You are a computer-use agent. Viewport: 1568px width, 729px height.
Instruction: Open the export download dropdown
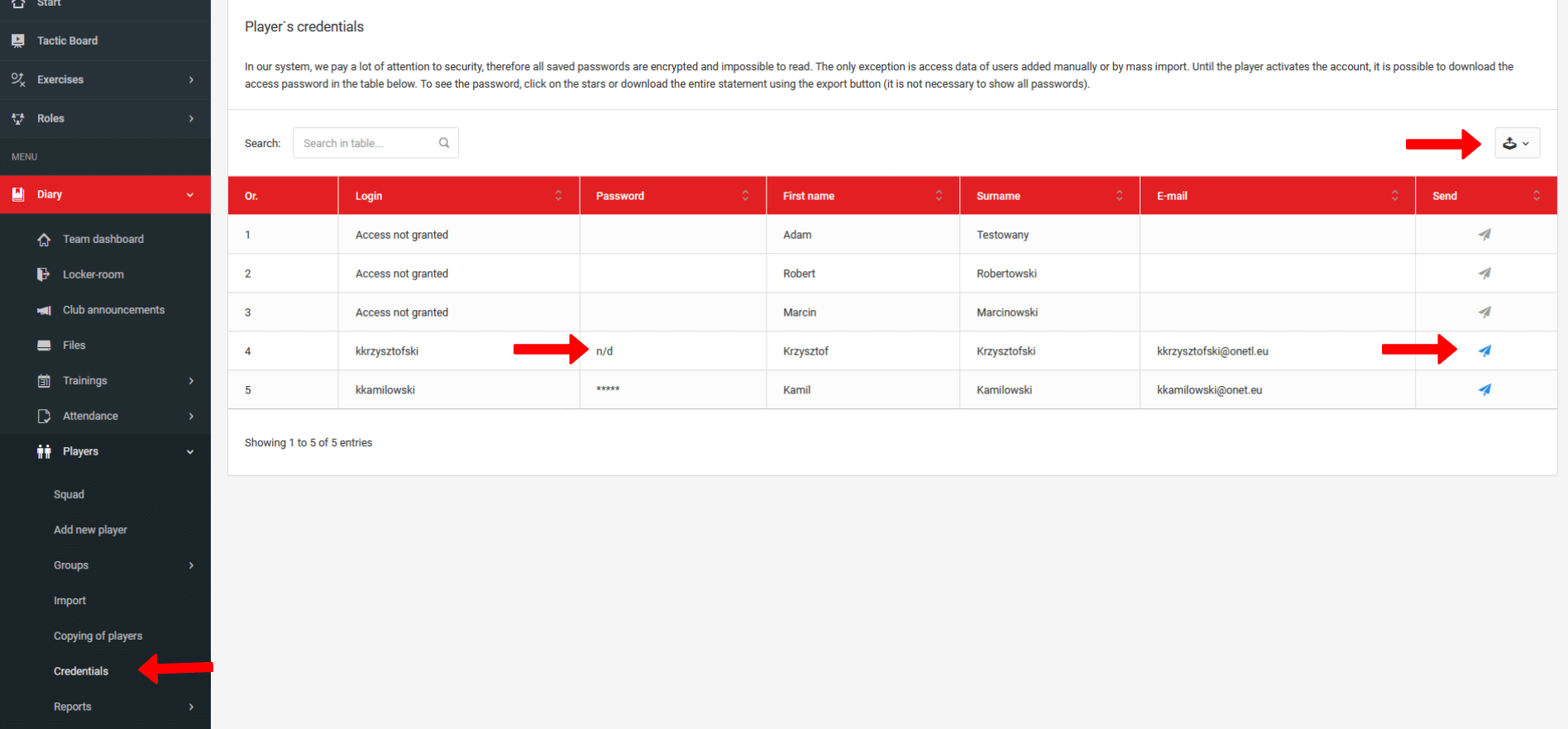tap(1516, 143)
